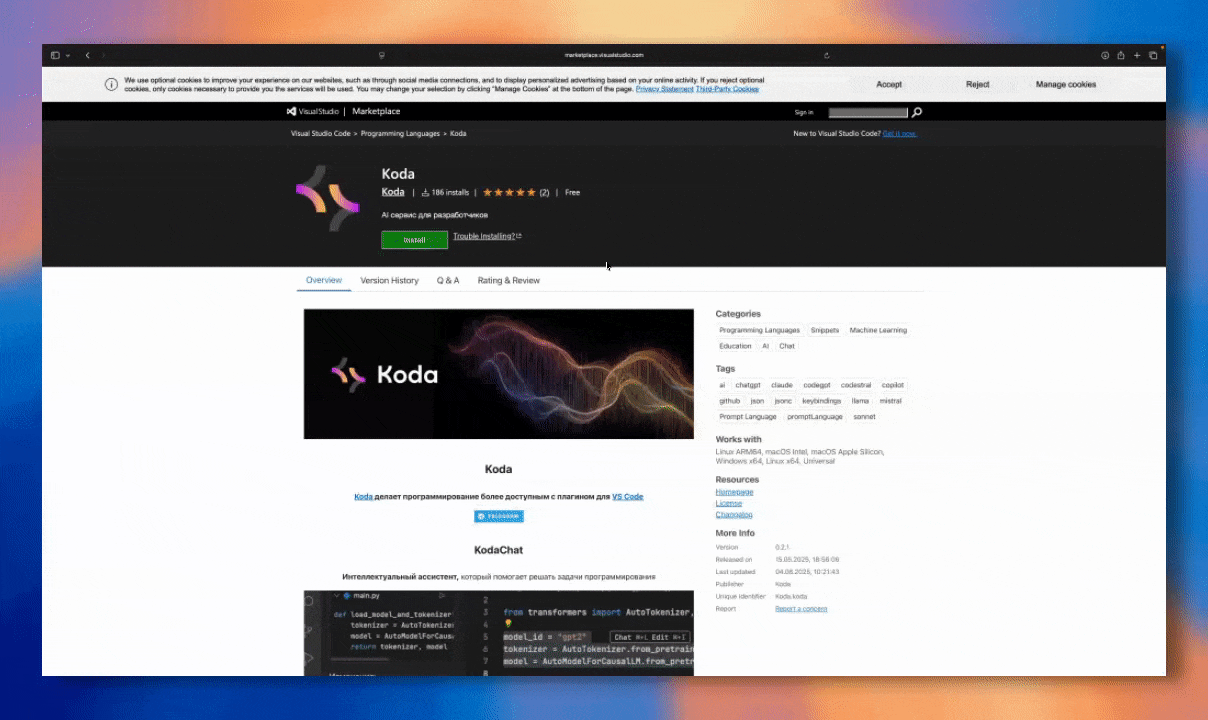Viewport: 1208px width, 720px height.
Task: Click the KodaChat code screenshot
Action: tap(498, 633)
